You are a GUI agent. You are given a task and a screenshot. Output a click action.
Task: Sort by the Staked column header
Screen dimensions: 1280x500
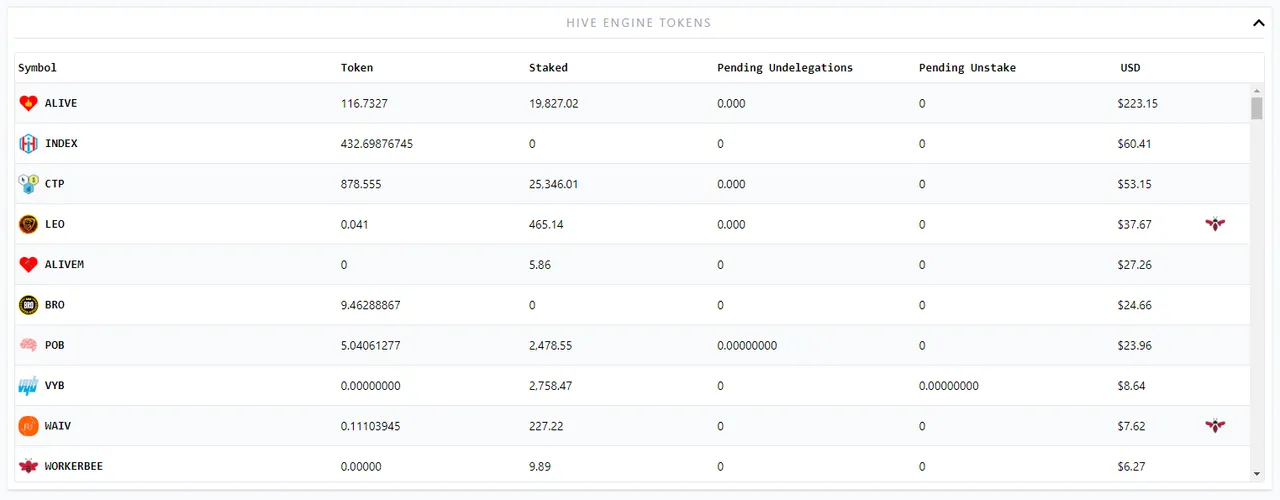click(x=548, y=68)
